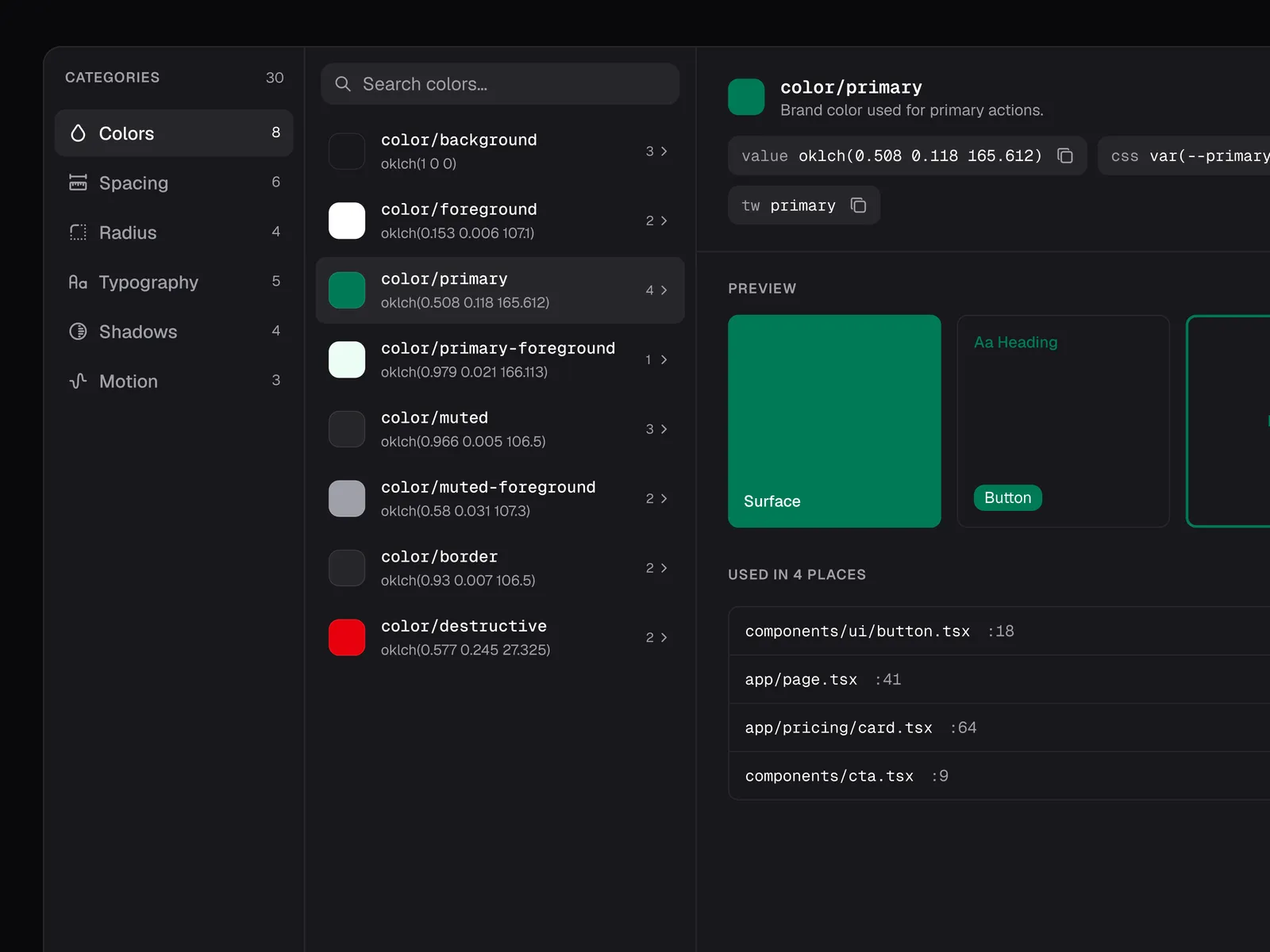Open components/ui/button.tsx usage
Screen dimensions: 1270x952
[x=999, y=631]
